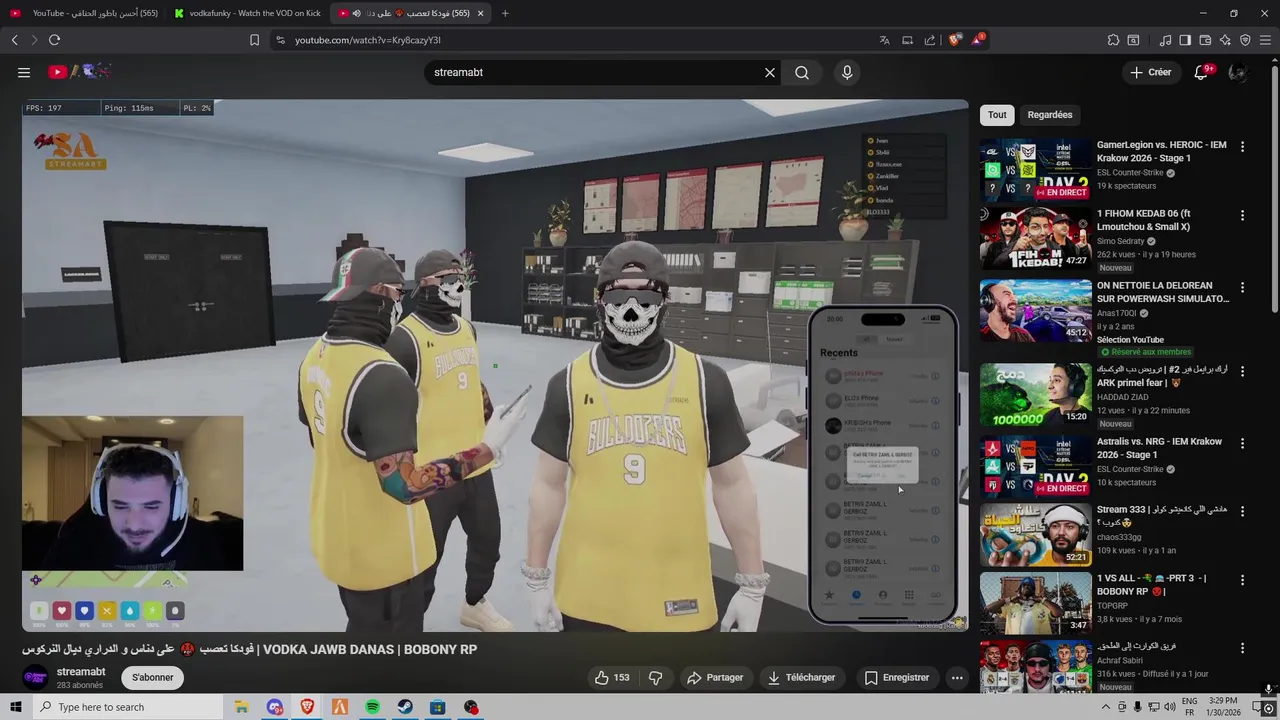Open Leo AI sparkle icon
This screenshot has width=1280, height=720.
click(1225, 40)
